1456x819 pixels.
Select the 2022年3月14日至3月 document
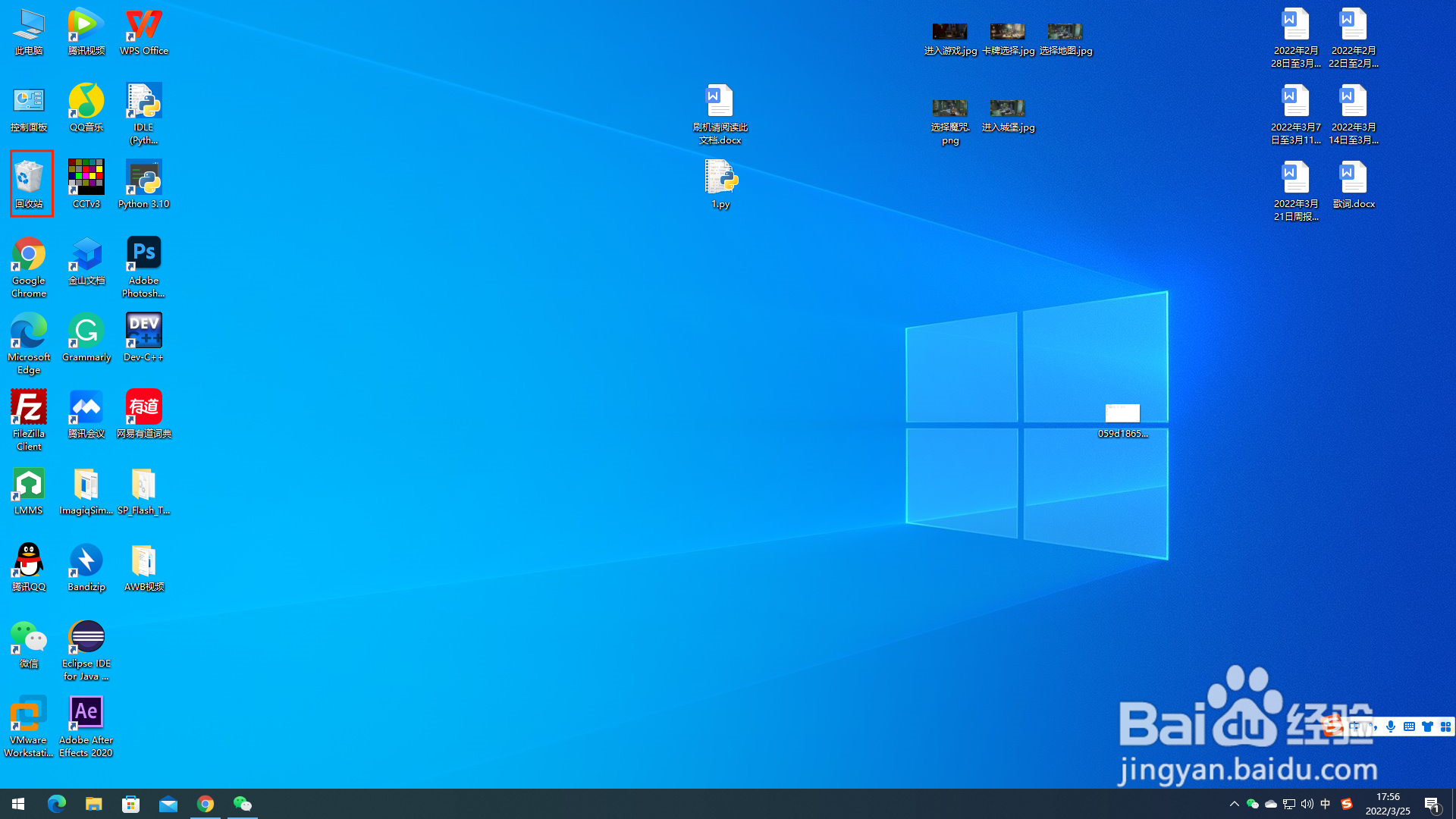tap(1354, 115)
